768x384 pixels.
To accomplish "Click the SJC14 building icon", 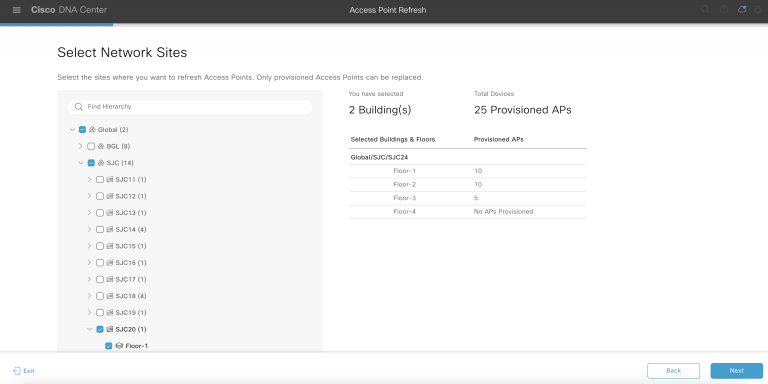I will [x=110, y=230].
